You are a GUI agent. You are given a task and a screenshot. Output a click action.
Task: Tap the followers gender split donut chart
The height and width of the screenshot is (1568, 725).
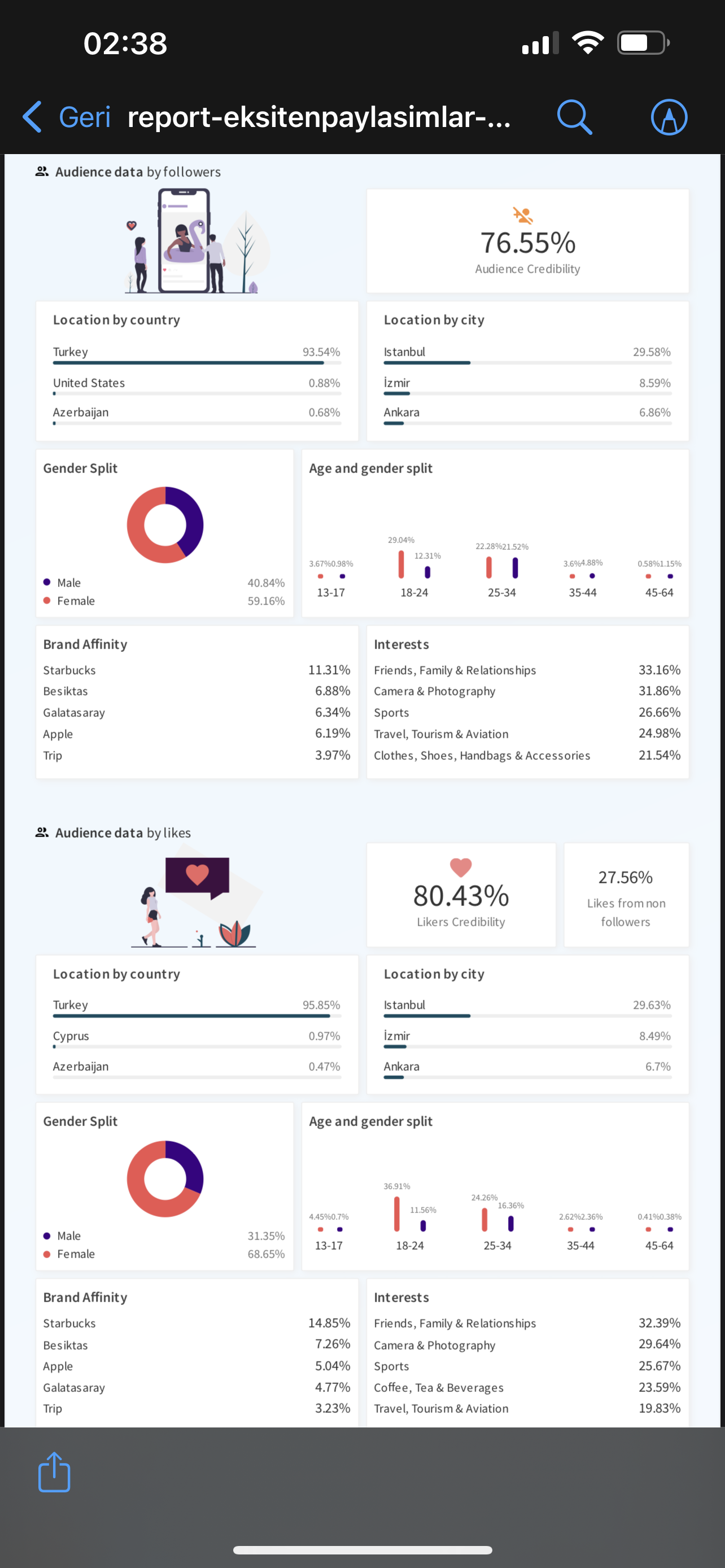click(165, 525)
